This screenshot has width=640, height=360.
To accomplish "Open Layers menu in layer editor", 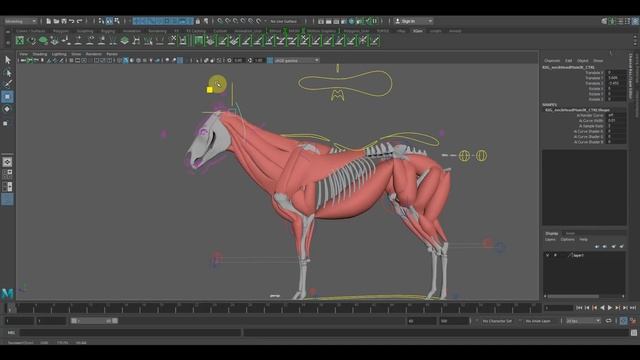I will click(x=550, y=240).
